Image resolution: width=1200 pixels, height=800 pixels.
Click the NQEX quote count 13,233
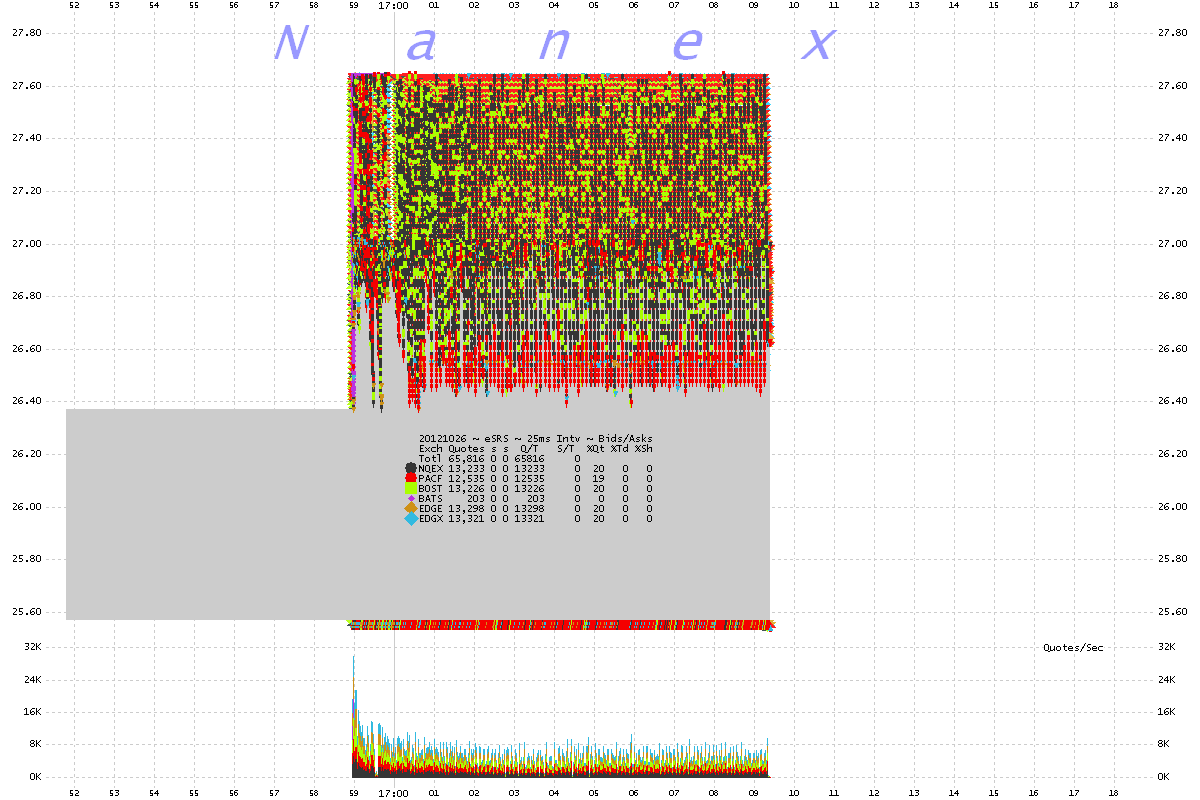466,468
